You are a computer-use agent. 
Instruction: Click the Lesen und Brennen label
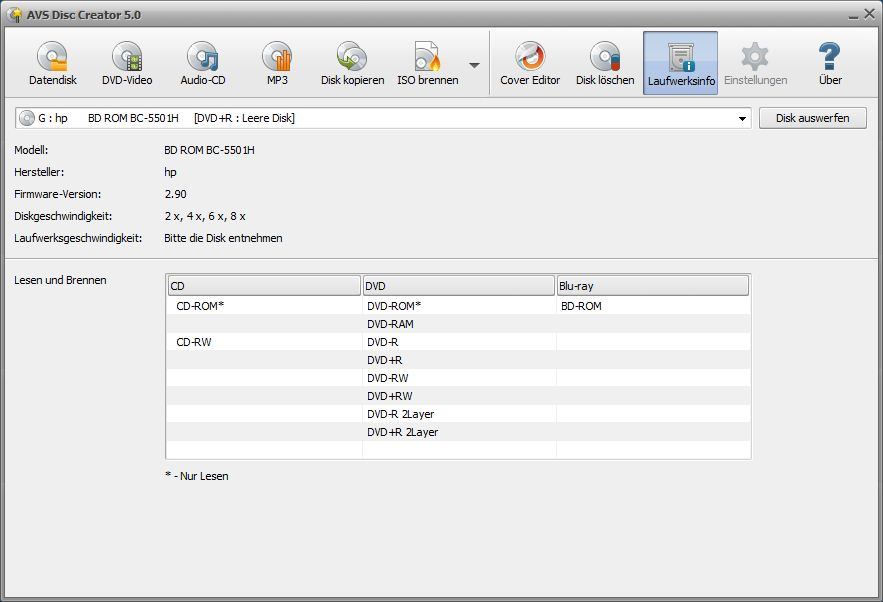(x=60, y=280)
